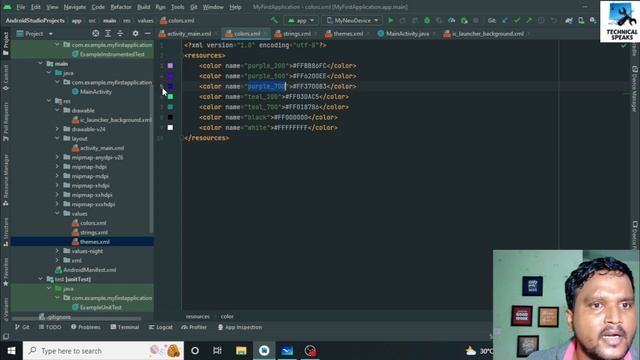Click the Git update project arrow
640x360 pixels.
coord(505,20)
